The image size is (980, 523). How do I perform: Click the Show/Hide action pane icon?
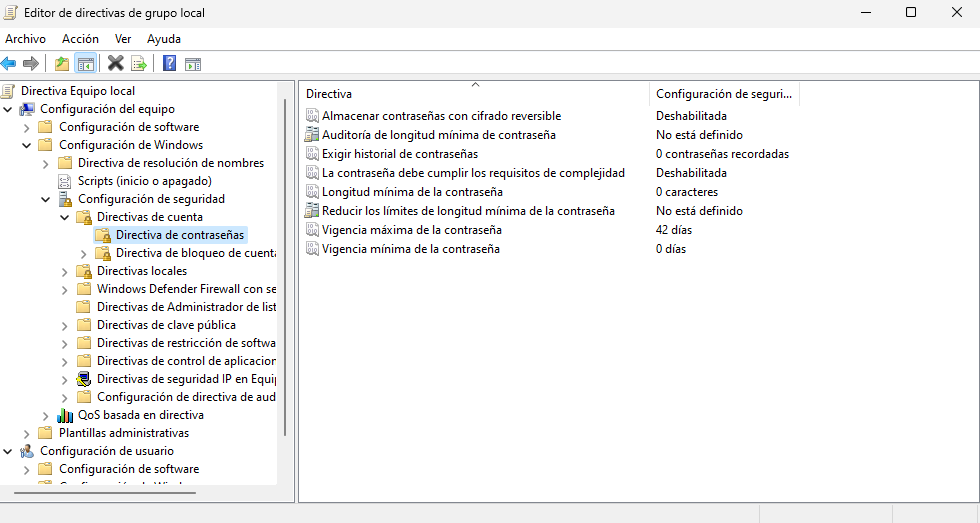(x=193, y=64)
